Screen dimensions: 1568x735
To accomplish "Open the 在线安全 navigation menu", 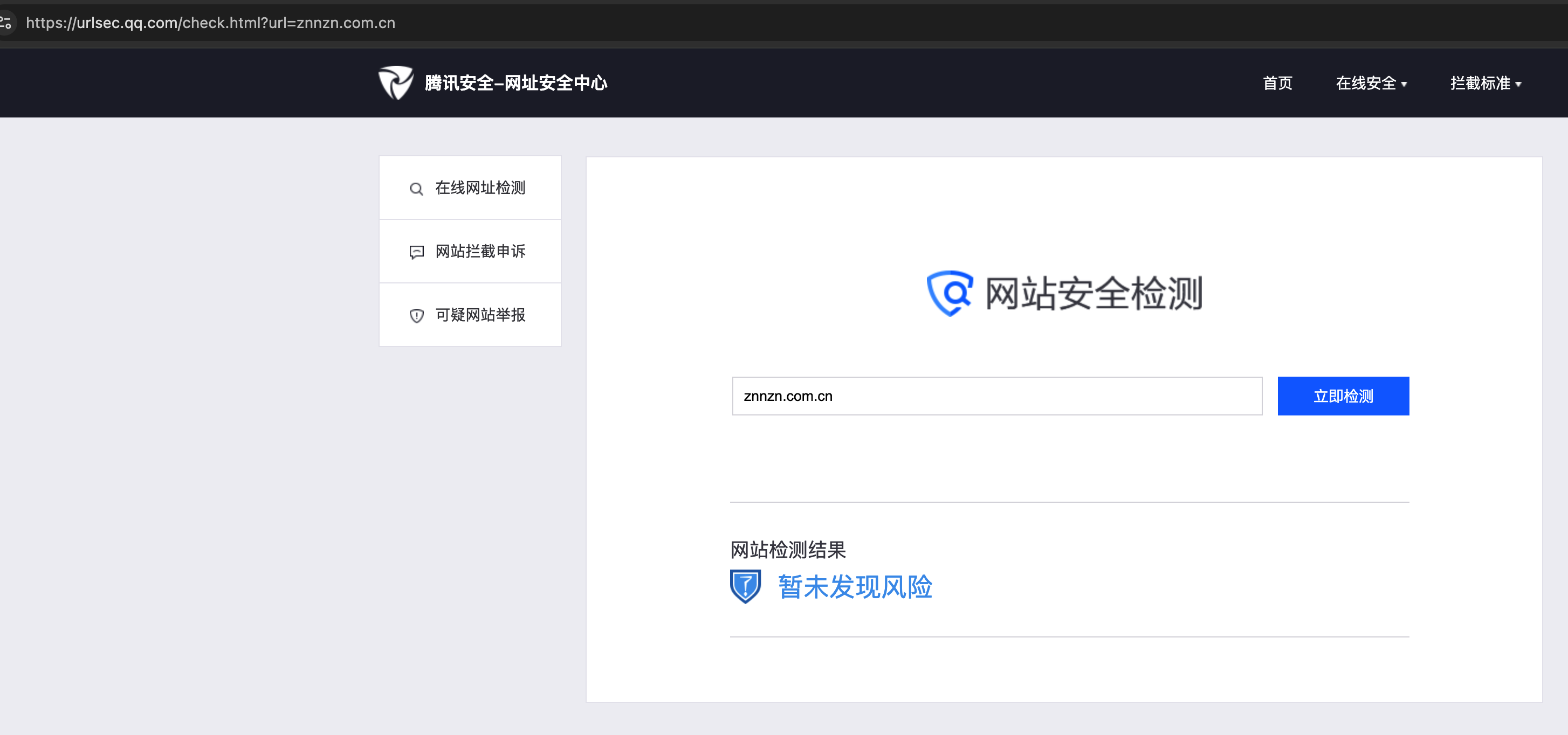I will (1365, 84).
